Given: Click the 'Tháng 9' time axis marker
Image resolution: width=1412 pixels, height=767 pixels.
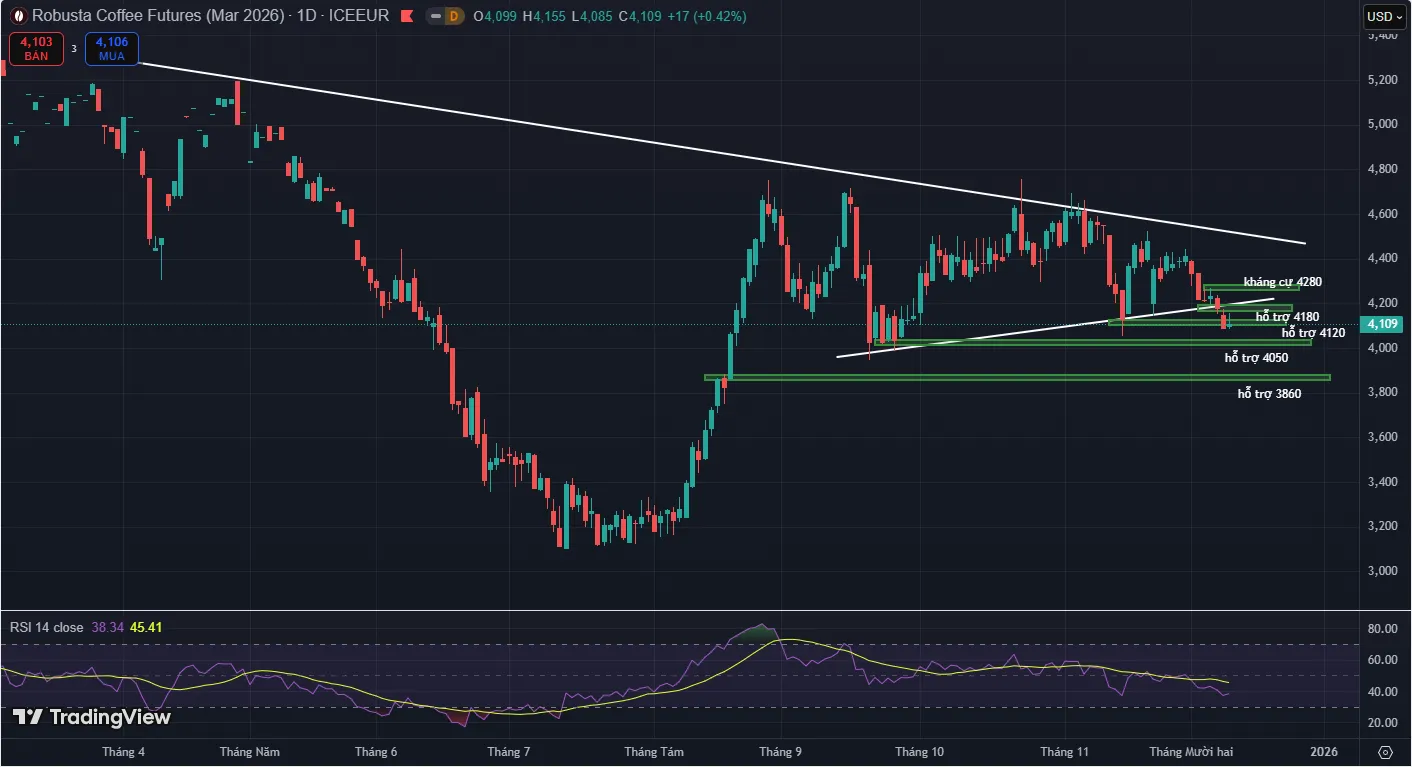Looking at the screenshot, I should 780,751.
